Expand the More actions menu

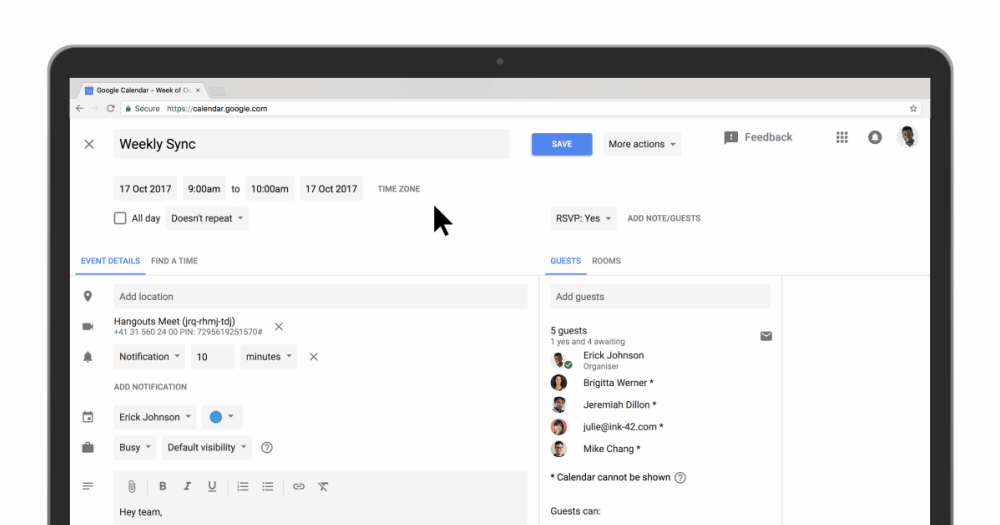pos(642,144)
